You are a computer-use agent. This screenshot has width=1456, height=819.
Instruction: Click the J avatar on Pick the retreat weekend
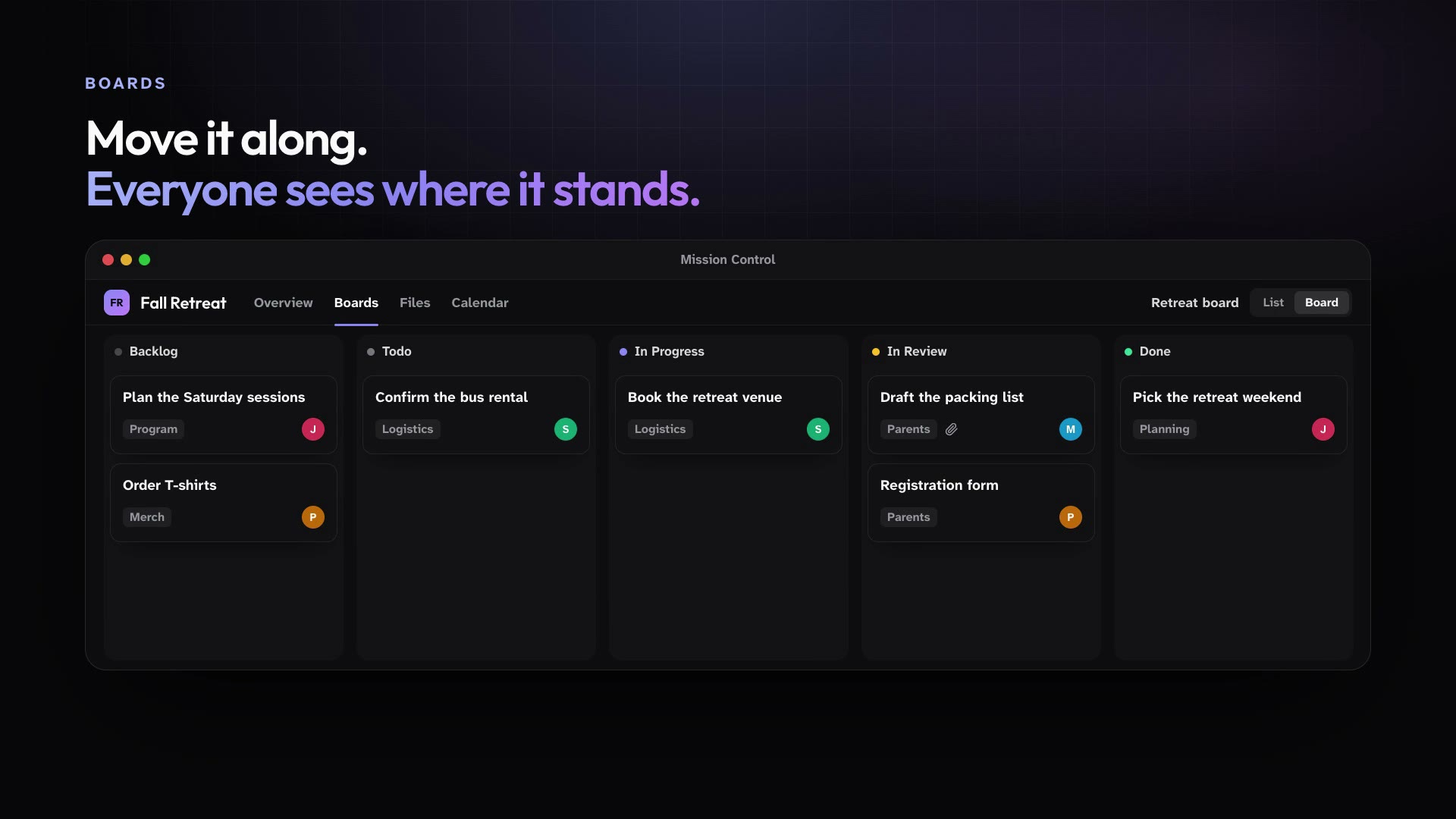1323,429
